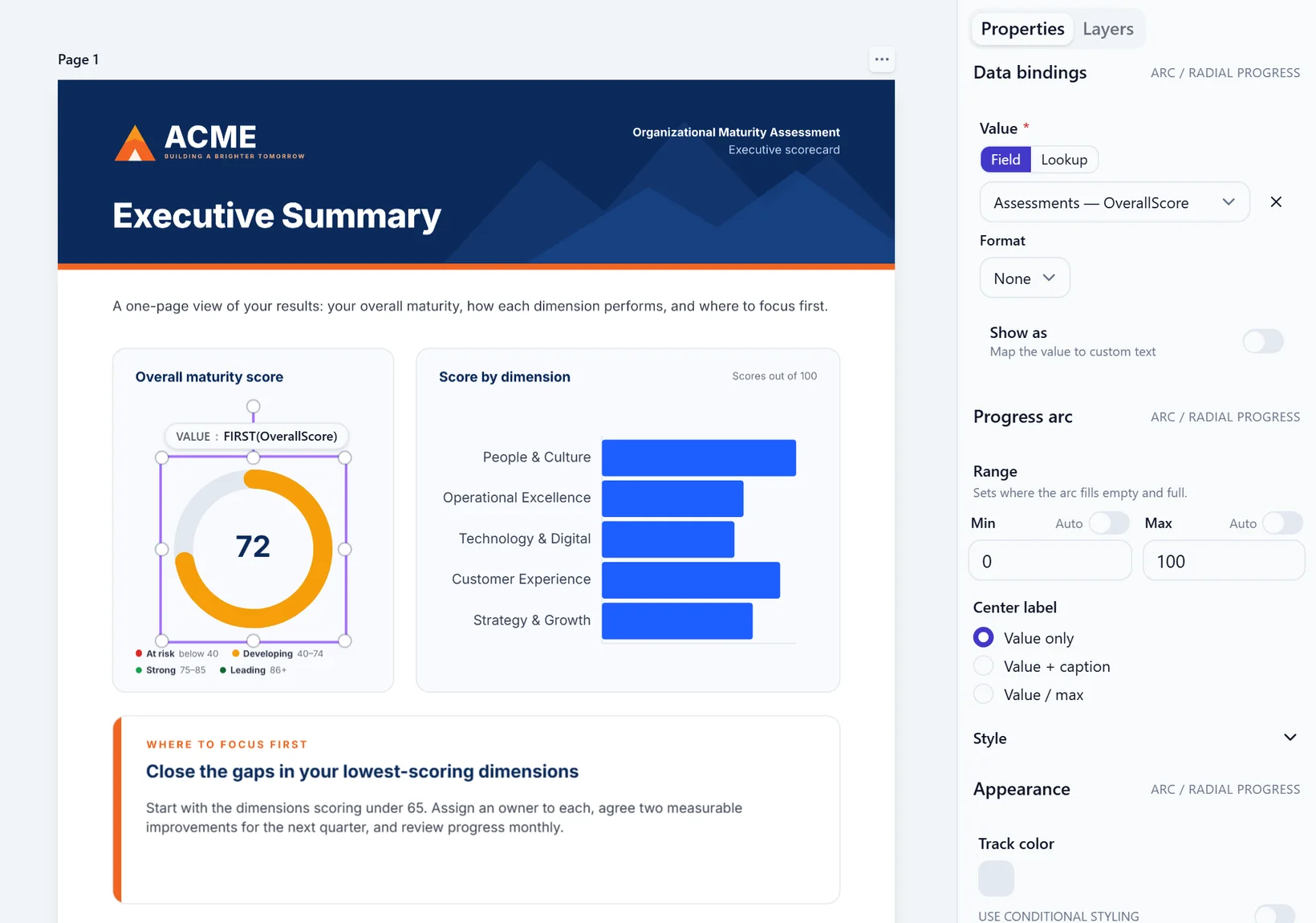Click the Technology & Digital bar
This screenshot has height=923, width=1316.
coord(668,539)
